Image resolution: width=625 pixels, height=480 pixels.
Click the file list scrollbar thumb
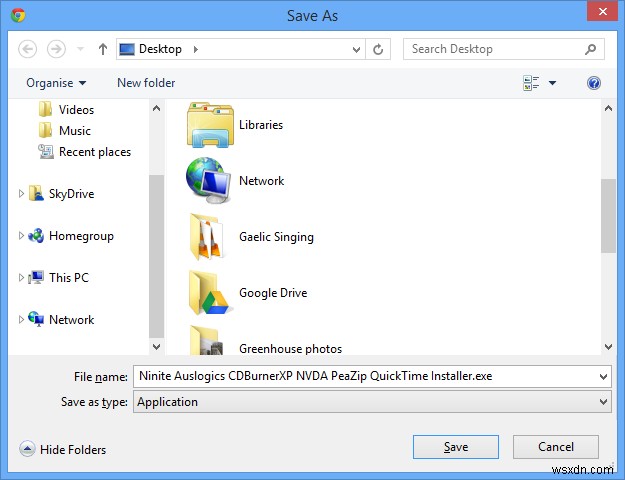click(608, 216)
